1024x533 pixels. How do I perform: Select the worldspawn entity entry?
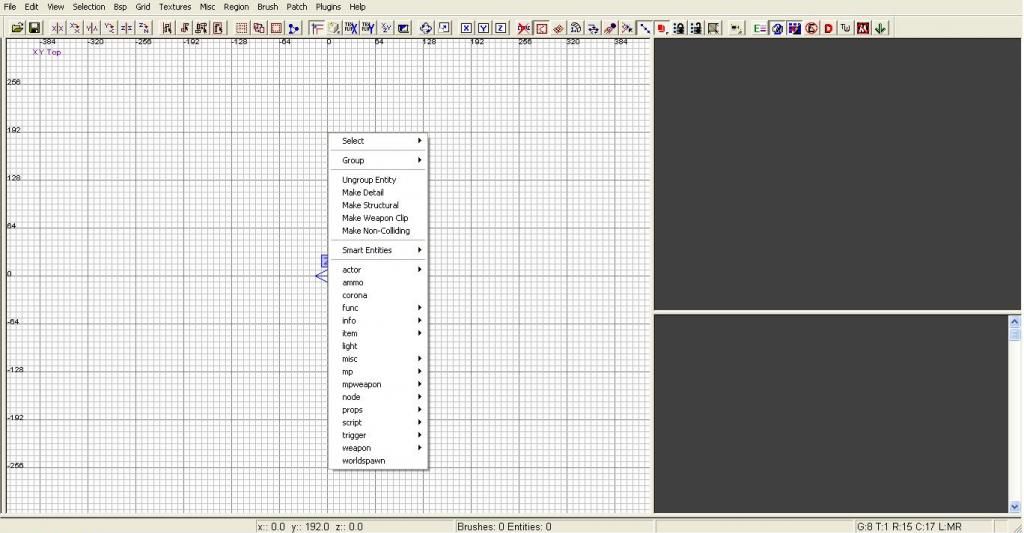coord(378,461)
